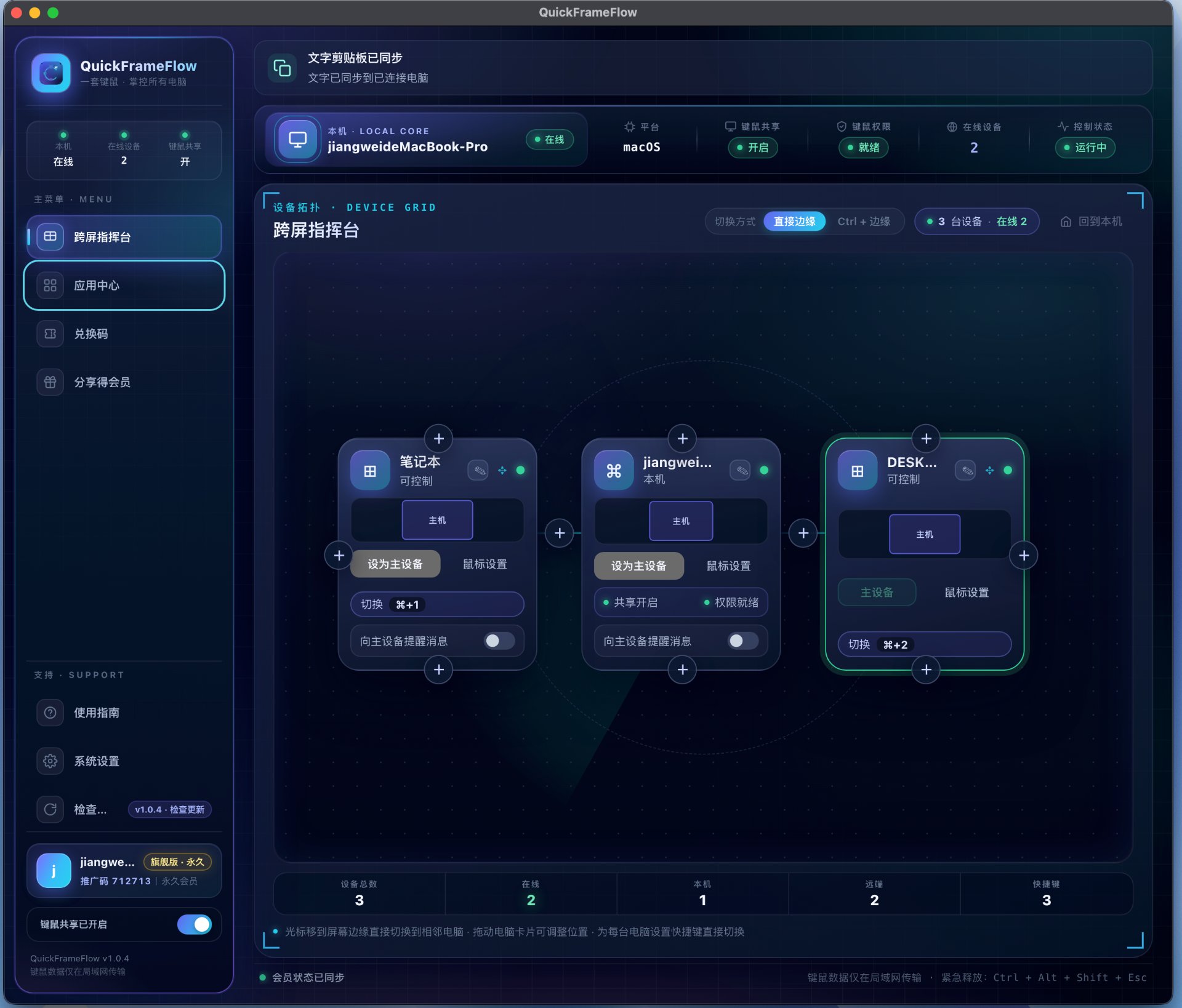The image size is (1182, 1008).
Task: Click the v1.0.4 · 检查更新 badge
Action: click(x=169, y=809)
